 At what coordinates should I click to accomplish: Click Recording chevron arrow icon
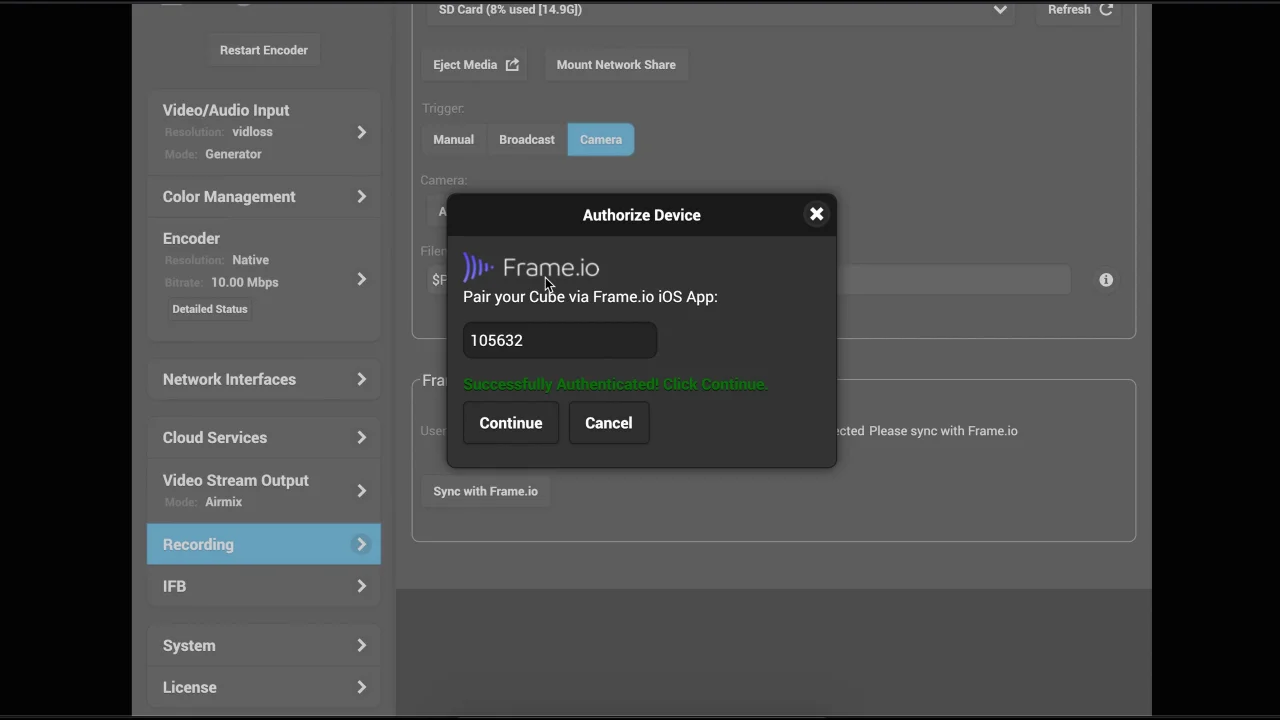tap(362, 544)
